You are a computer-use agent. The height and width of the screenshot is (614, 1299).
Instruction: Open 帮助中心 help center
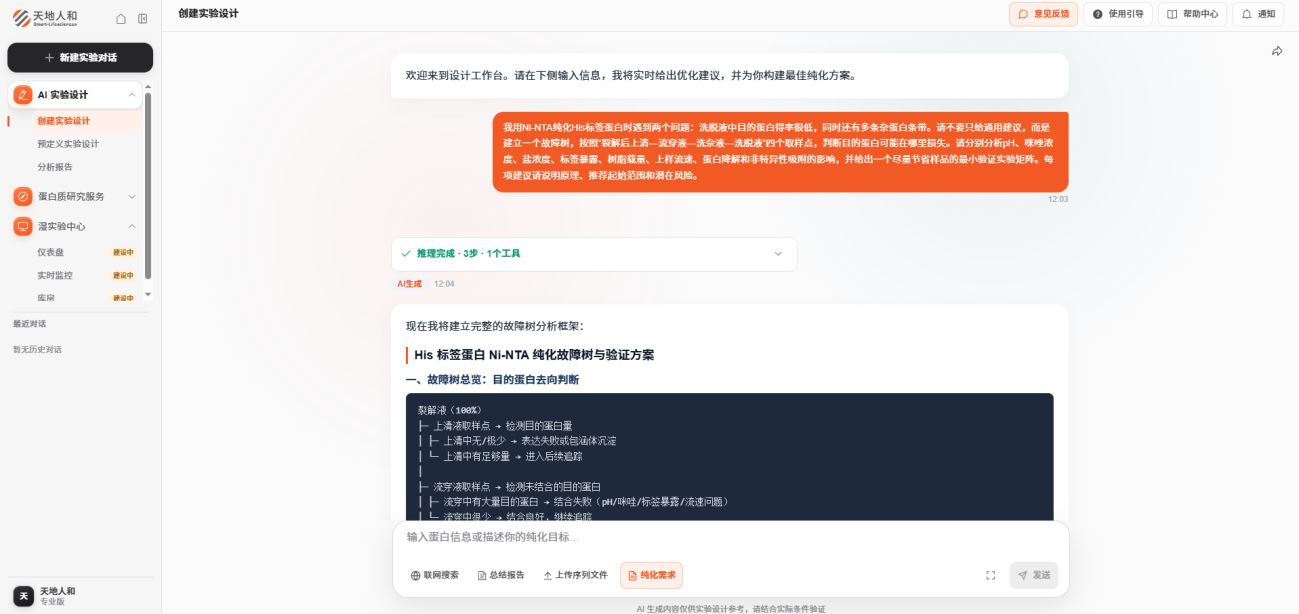tap(1193, 14)
